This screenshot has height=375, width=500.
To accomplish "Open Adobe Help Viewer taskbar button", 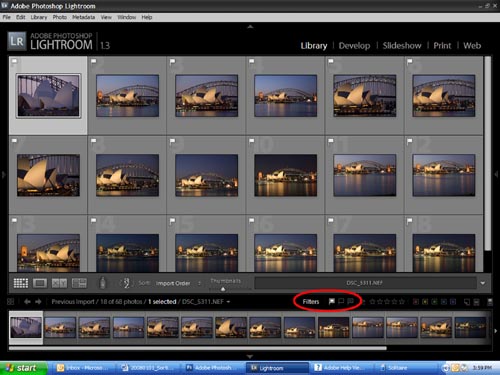I will pyautogui.click(x=342, y=368).
